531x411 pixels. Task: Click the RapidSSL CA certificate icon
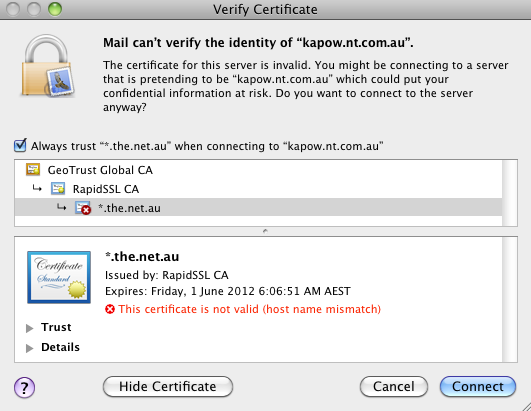coord(58,189)
